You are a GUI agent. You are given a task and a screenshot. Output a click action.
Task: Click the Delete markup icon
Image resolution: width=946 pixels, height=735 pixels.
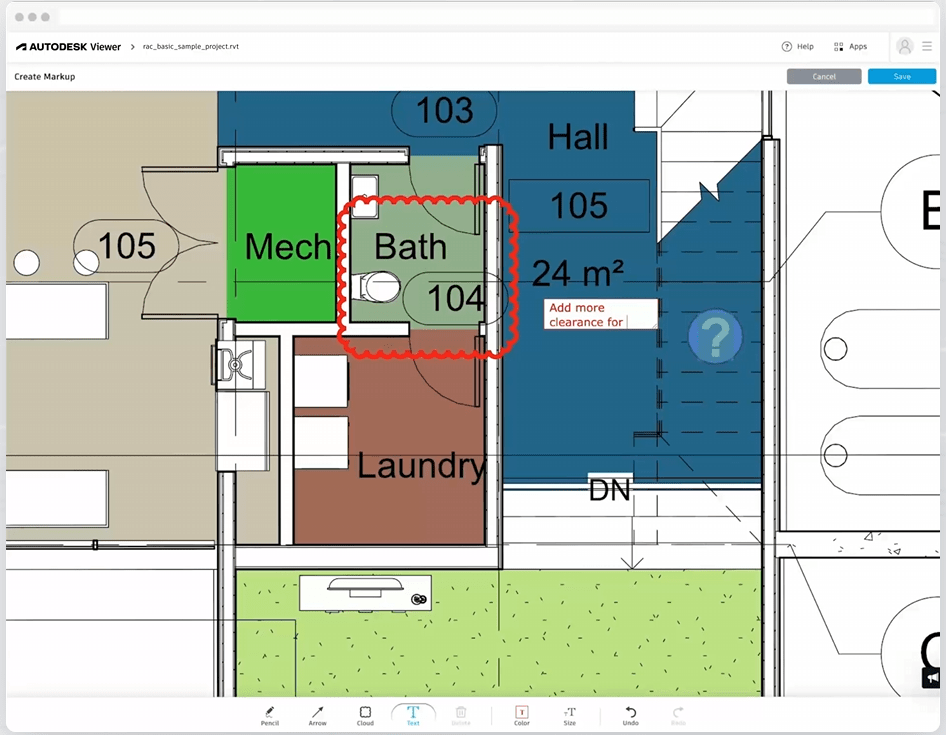point(460,716)
